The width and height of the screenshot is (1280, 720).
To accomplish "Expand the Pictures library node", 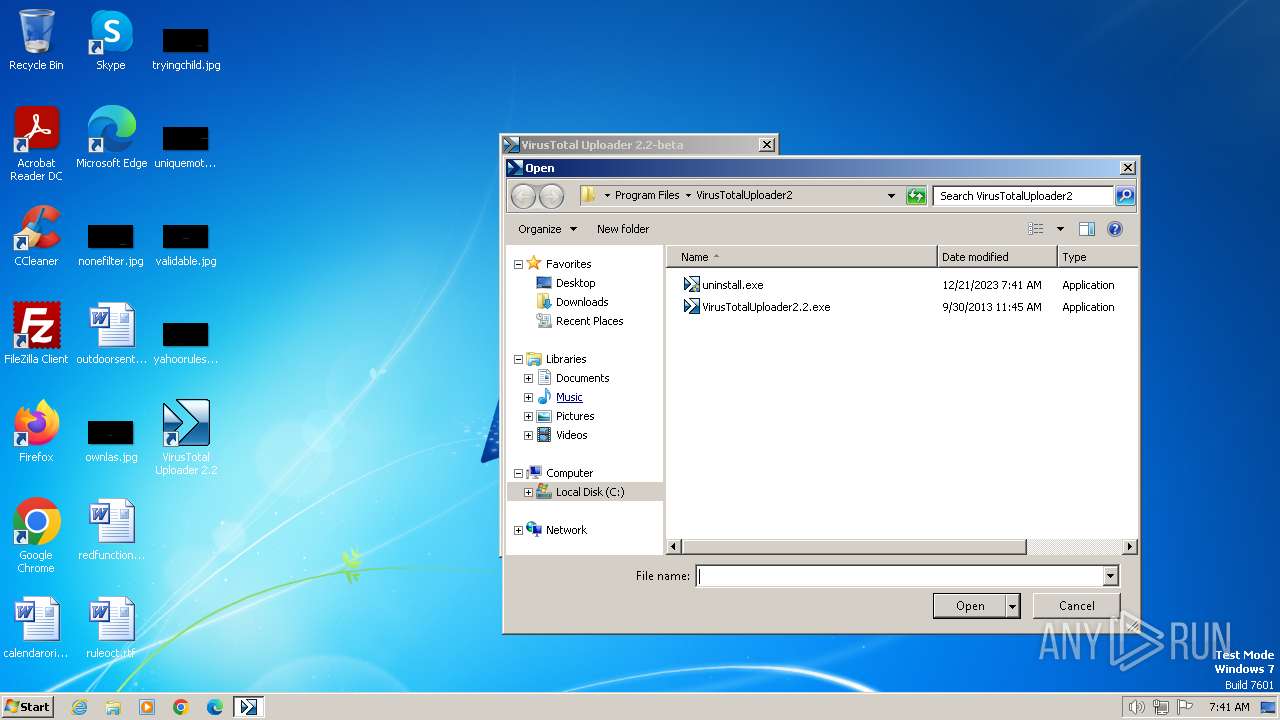I will (528, 416).
